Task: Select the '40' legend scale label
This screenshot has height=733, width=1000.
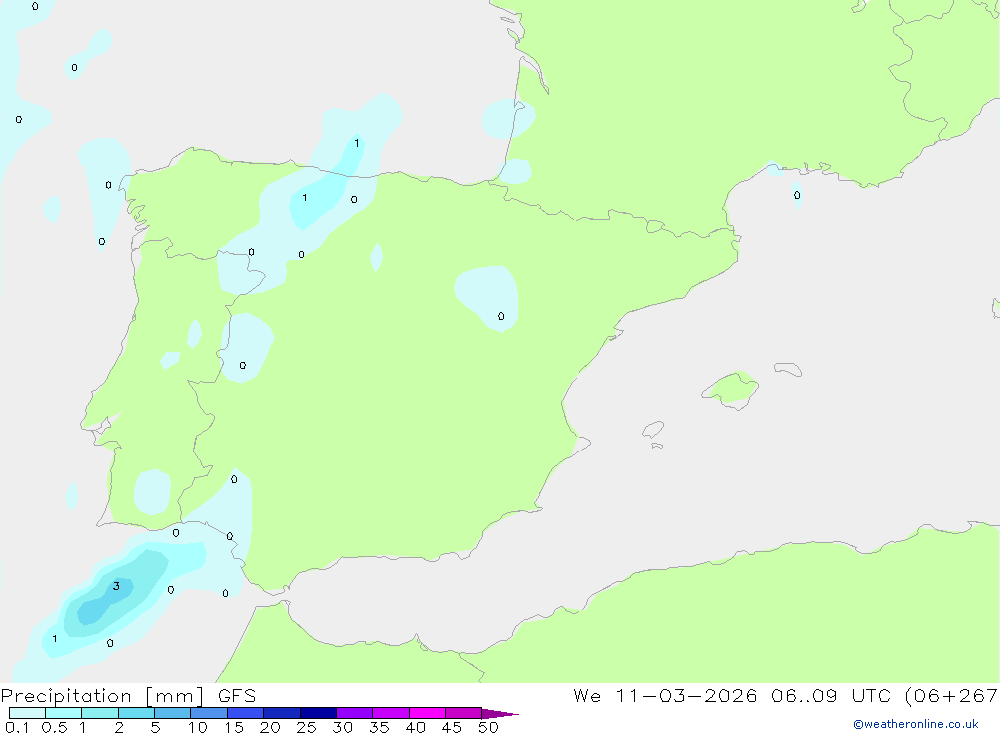Action: [415, 727]
